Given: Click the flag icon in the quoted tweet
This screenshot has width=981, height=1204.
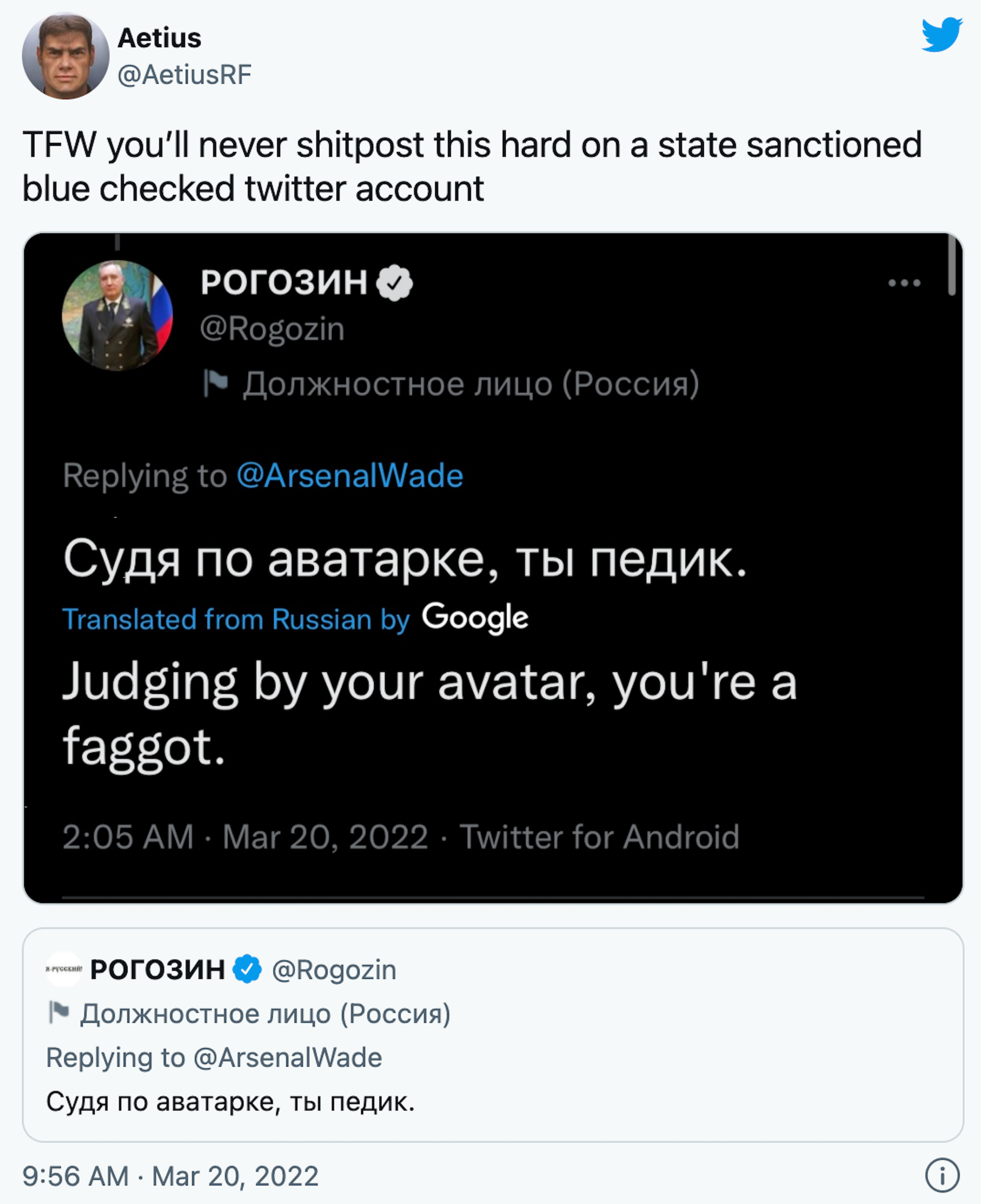Looking at the screenshot, I should point(58,1012).
